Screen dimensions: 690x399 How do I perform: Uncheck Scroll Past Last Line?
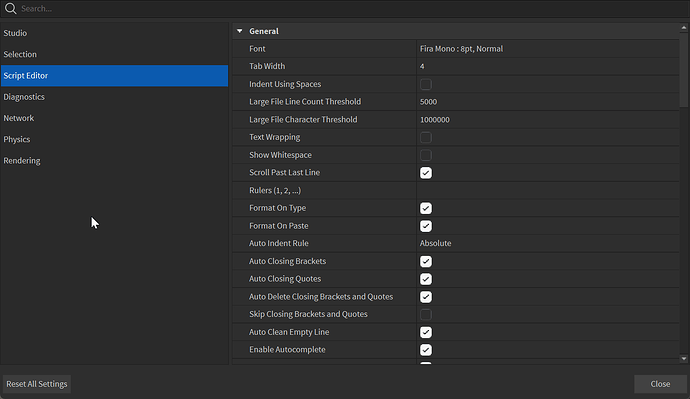[x=426, y=172]
